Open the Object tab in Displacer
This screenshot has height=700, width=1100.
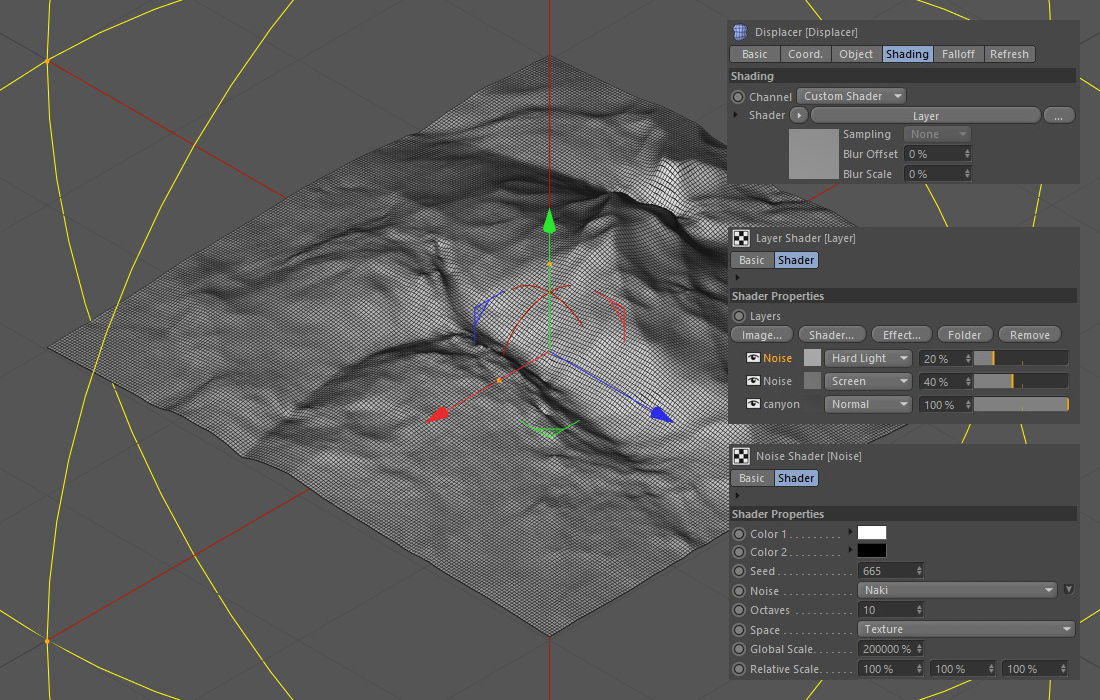856,54
